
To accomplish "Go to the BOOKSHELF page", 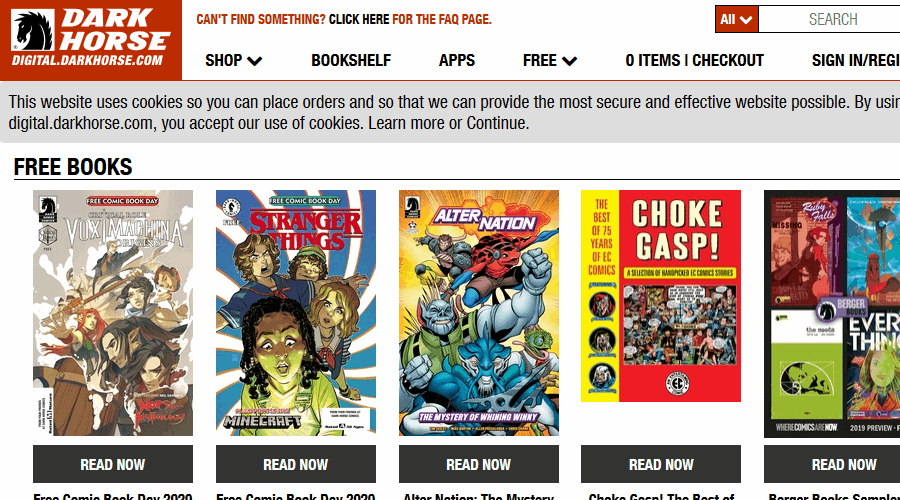I will (351, 60).
